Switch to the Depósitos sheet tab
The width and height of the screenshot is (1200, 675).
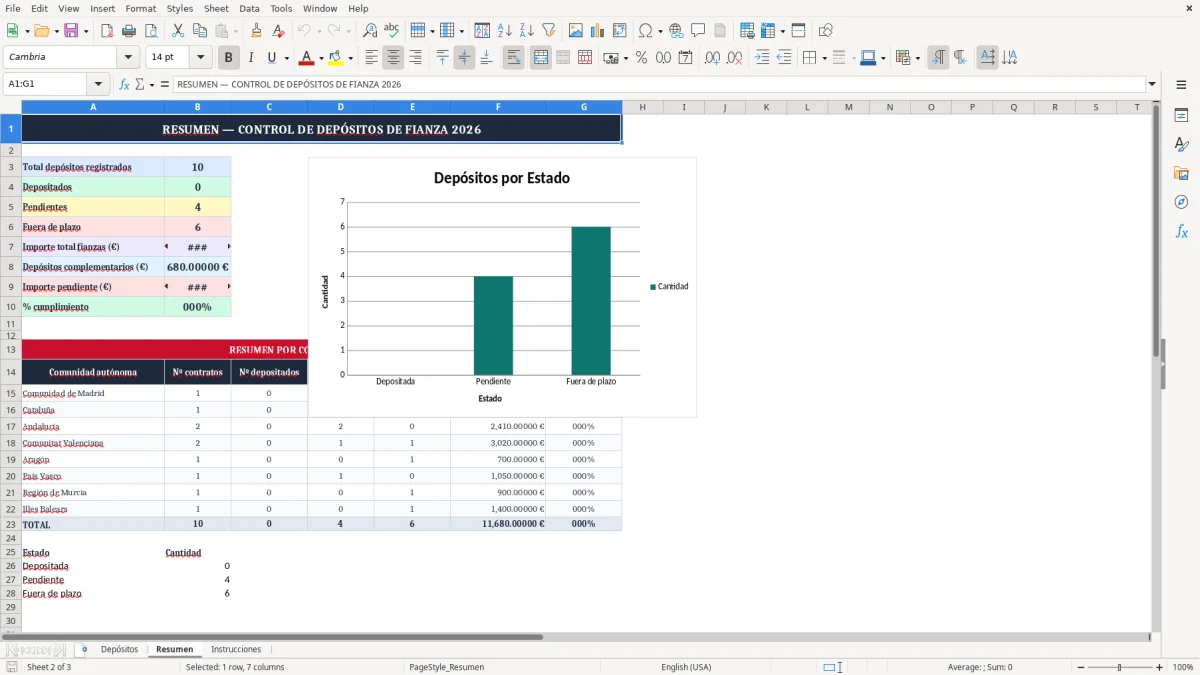119,649
